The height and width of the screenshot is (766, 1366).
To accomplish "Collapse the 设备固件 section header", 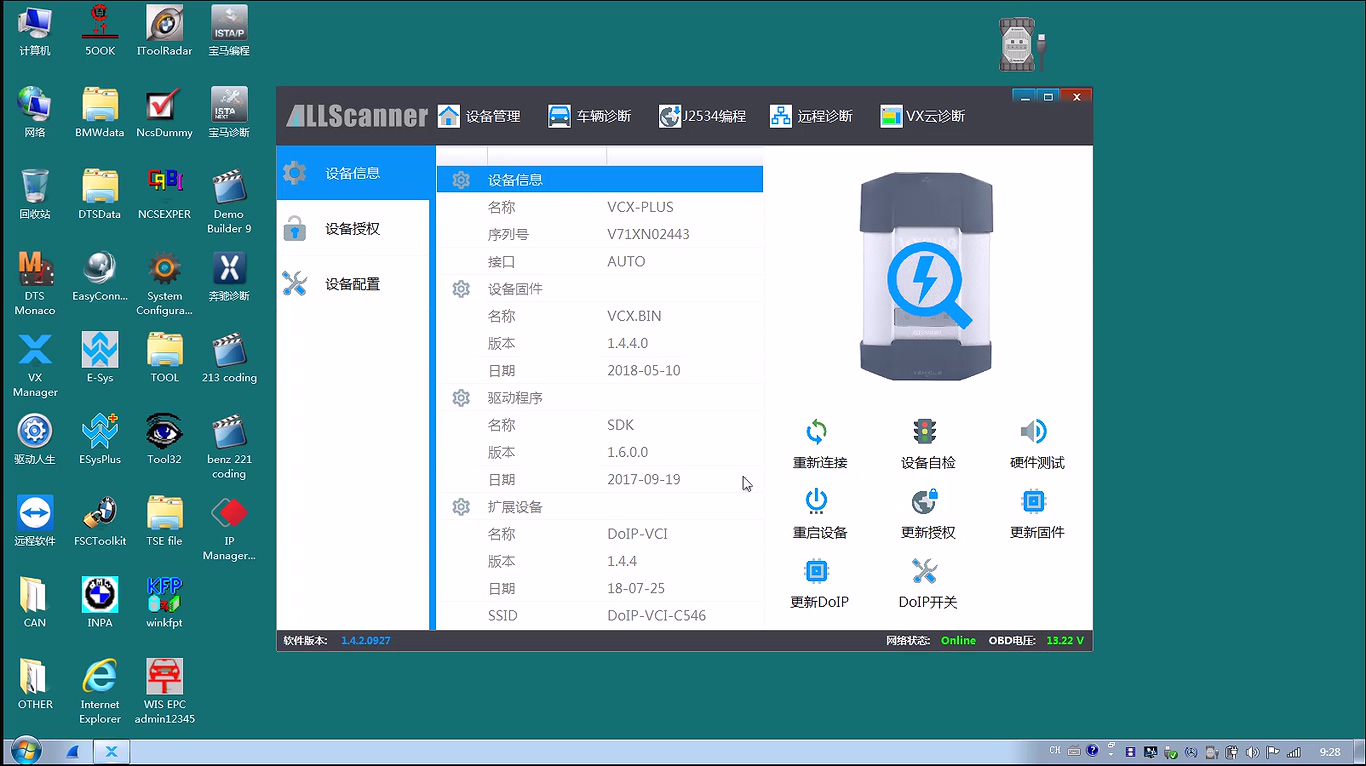I will 515,289.
